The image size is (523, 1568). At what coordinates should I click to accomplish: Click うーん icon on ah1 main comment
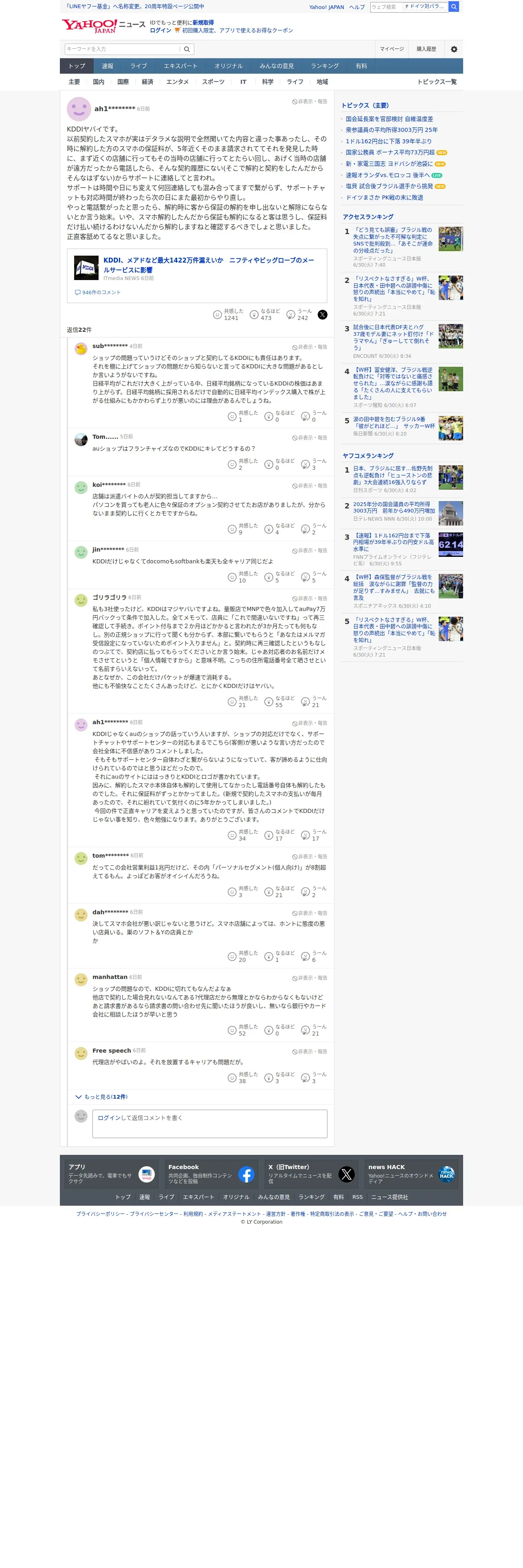[x=291, y=315]
